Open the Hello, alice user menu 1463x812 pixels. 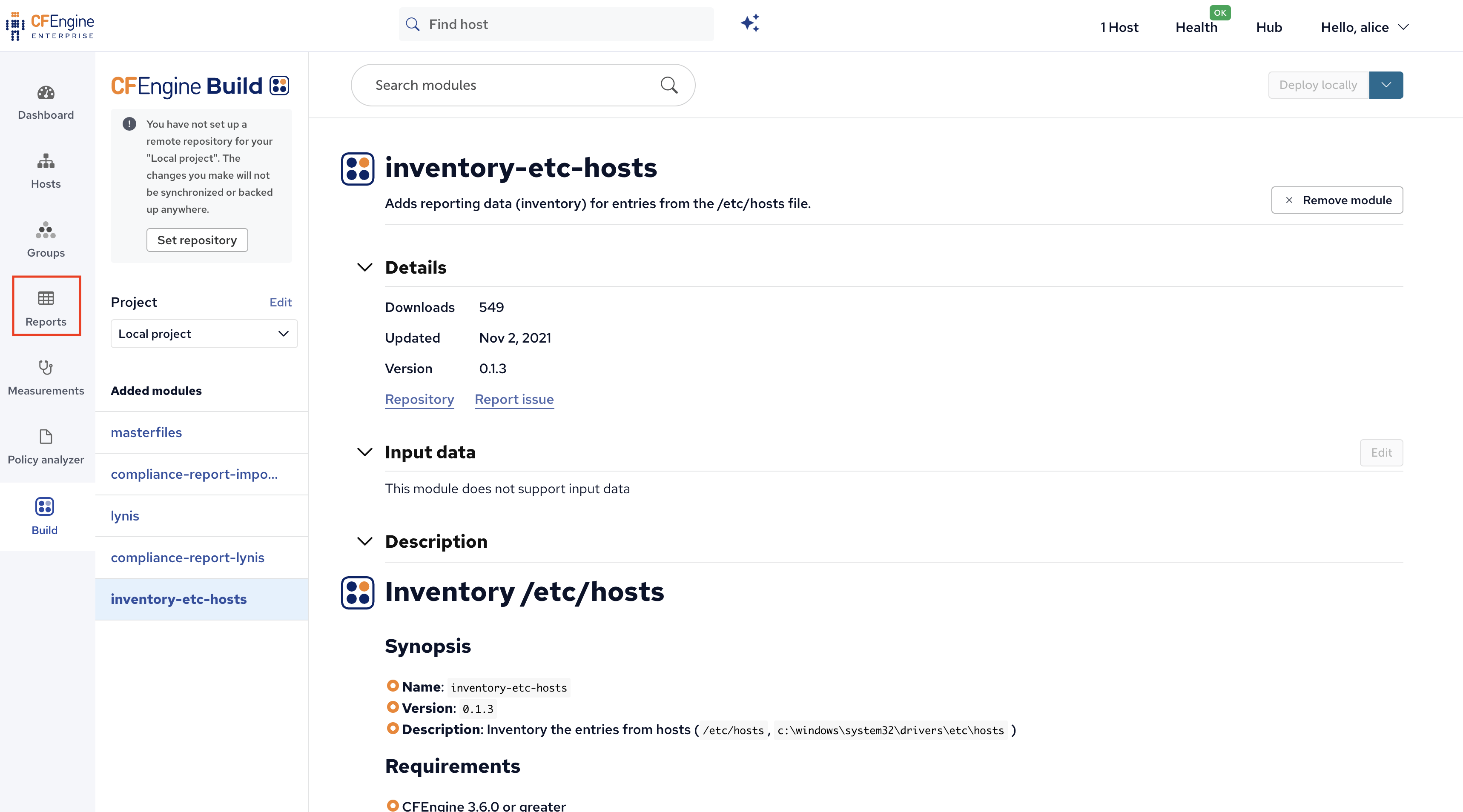point(1365,27)
